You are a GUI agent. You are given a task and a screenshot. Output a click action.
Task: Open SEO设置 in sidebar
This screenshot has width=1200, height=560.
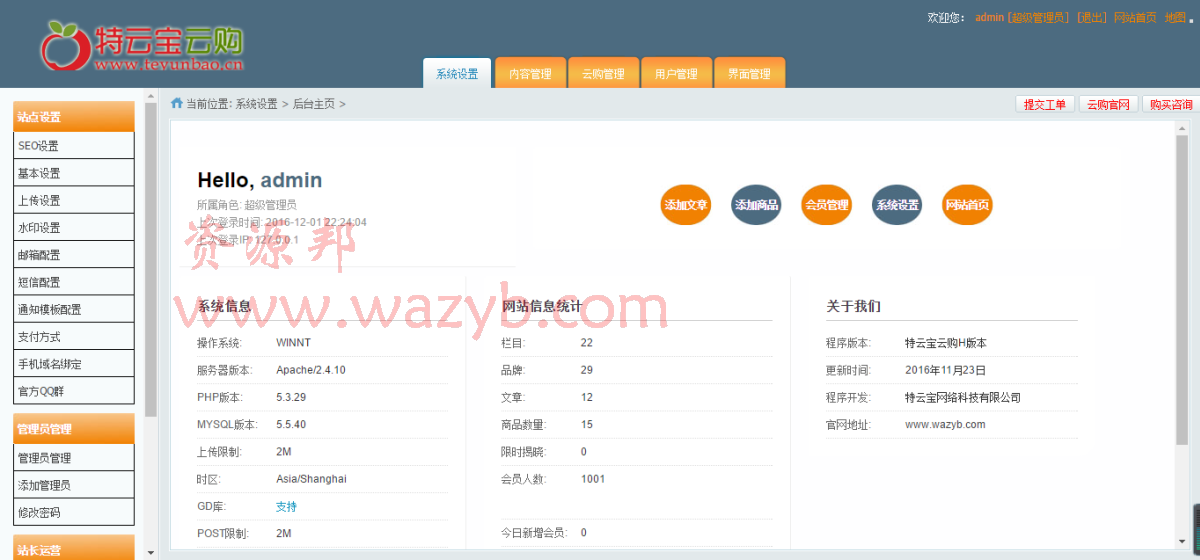(74, 146)
